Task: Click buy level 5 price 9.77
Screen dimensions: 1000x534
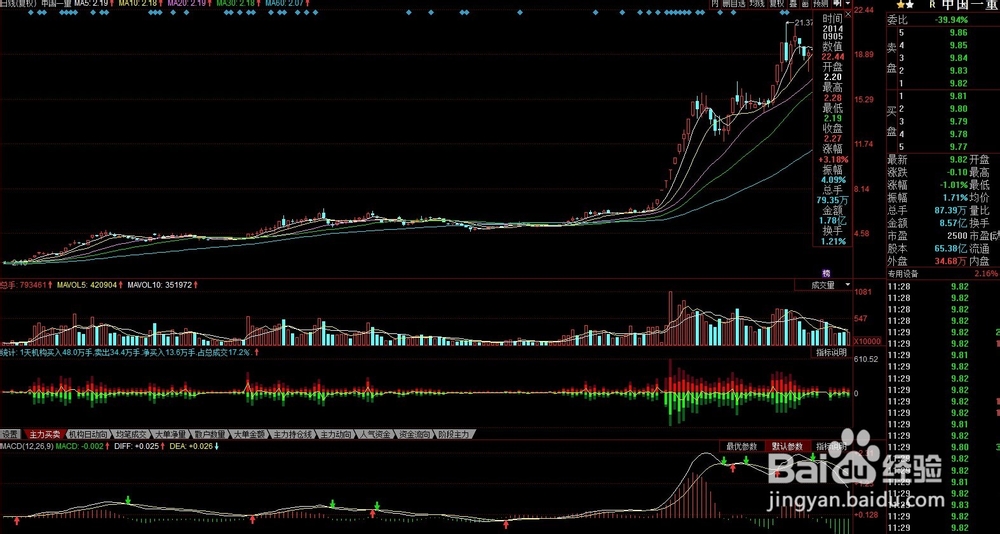Action: coord(959,146)
